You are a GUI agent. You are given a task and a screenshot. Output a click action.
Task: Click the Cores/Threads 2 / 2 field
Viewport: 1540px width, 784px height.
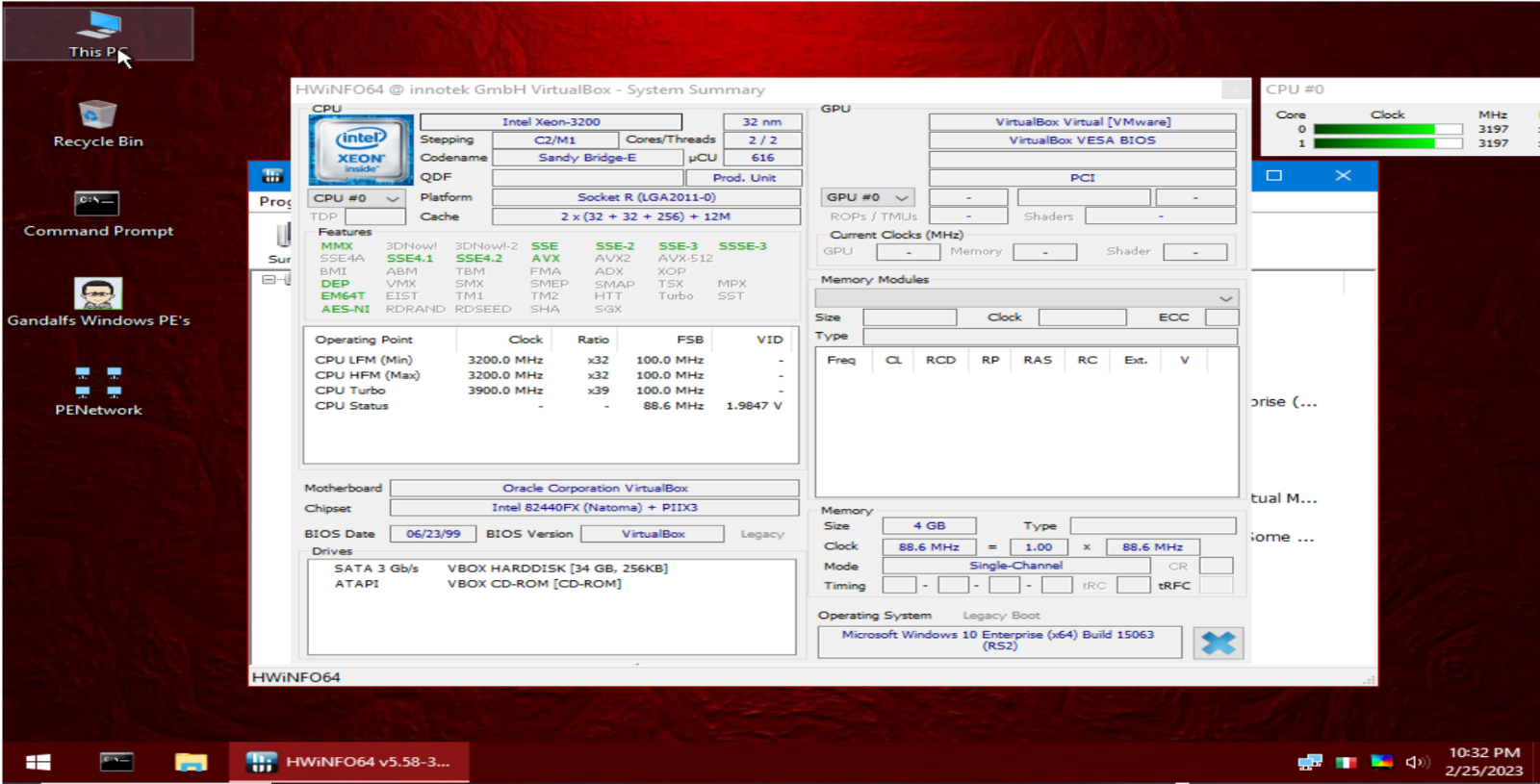click(x=762, y=140)
